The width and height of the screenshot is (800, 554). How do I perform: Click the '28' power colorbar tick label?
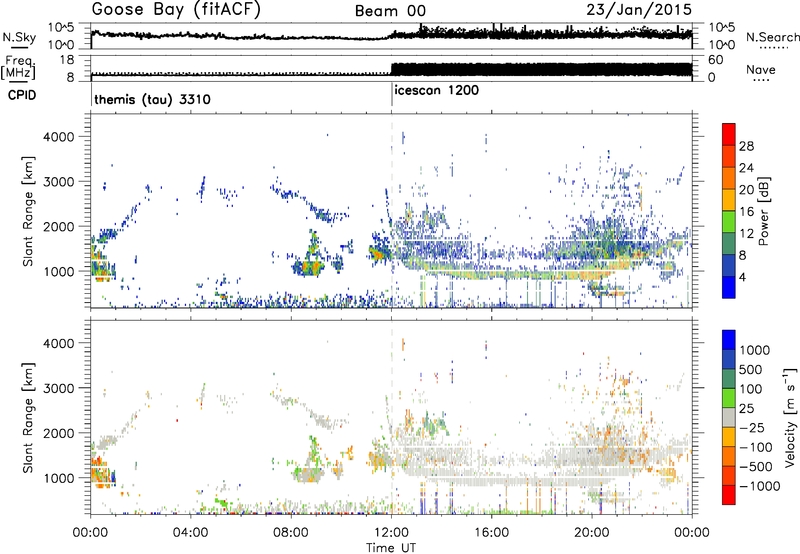746,146
